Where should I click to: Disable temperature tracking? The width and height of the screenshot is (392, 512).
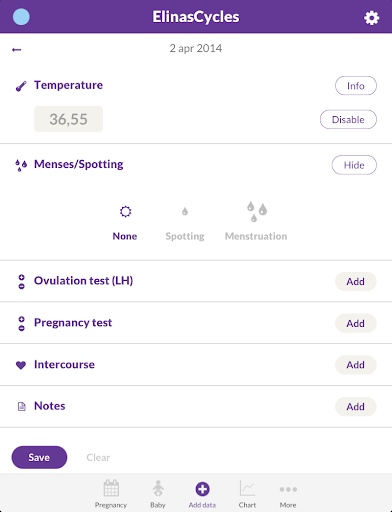pyautogui.click(x=348, y=119)
